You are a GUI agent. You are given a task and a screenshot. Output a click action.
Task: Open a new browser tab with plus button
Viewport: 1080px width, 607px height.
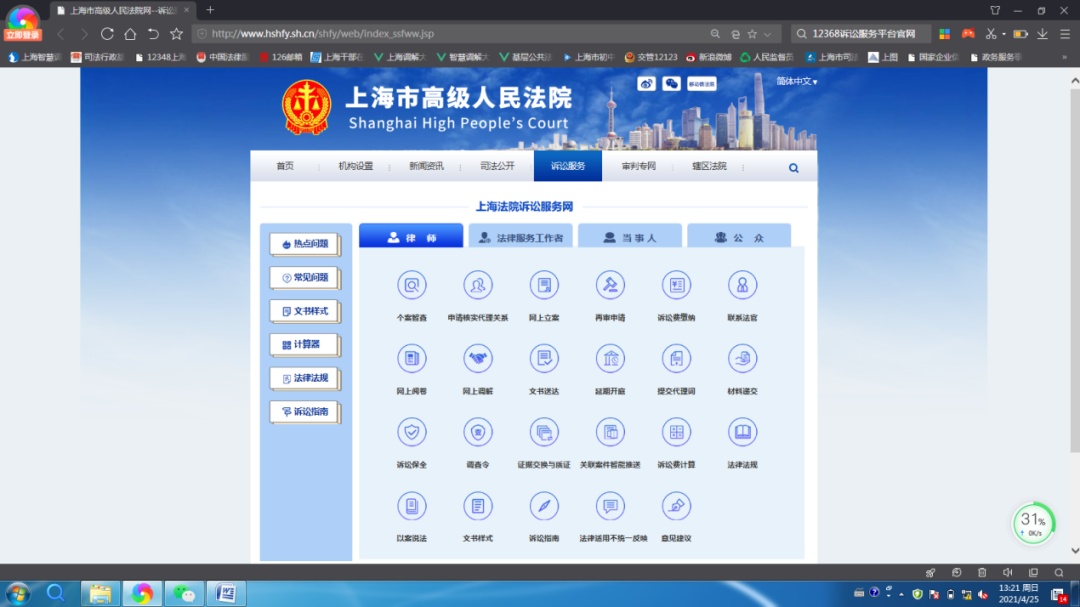(x=210, y=10)
